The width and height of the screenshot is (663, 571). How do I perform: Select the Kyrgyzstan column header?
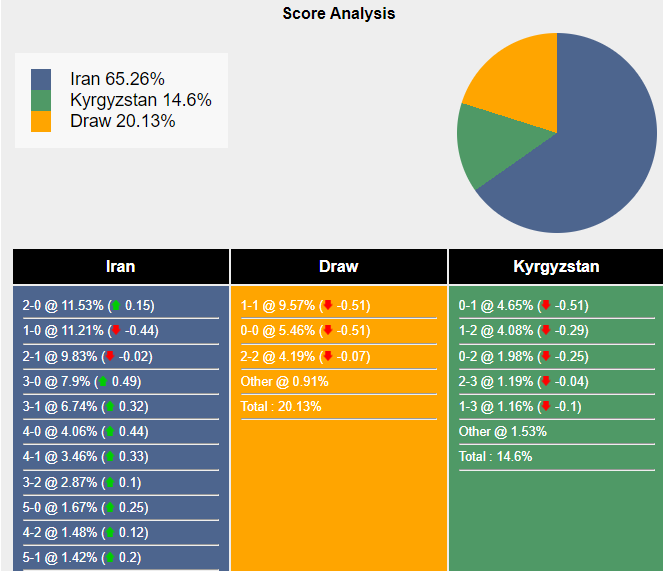coord(556,267)
